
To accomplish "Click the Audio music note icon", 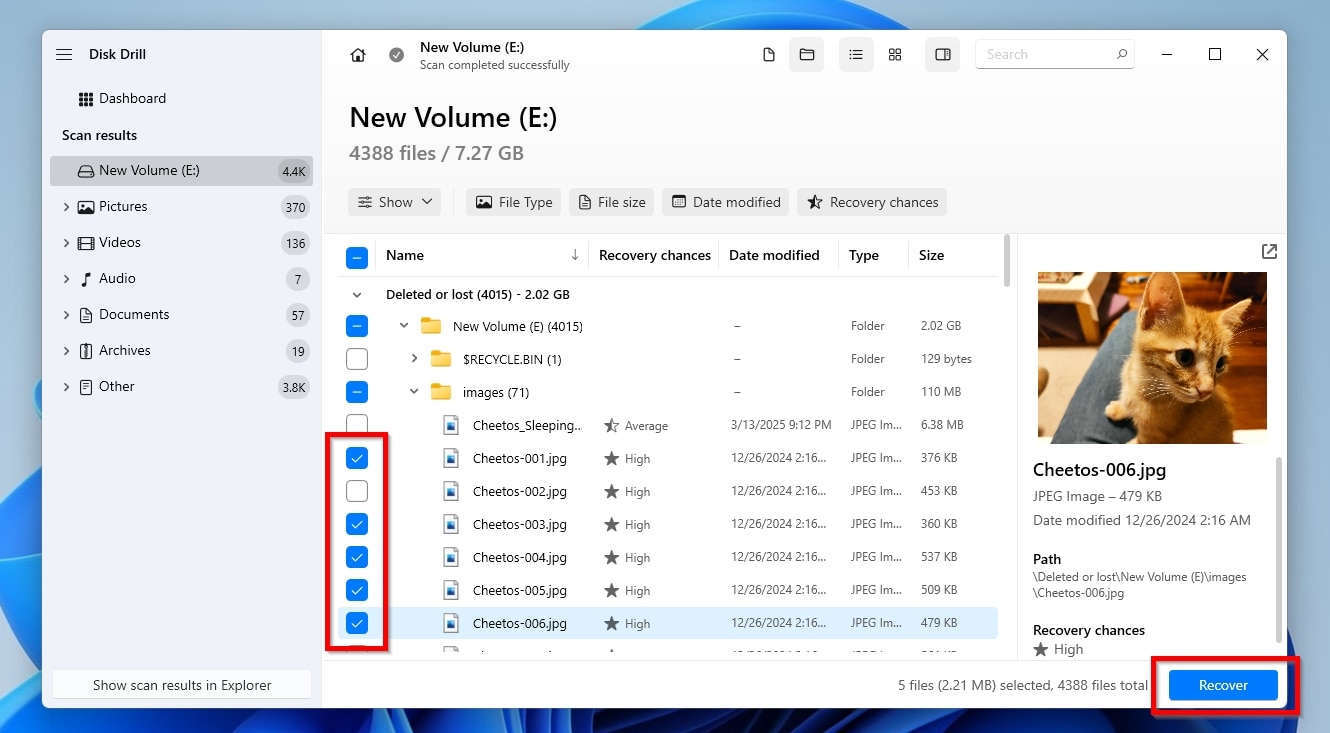I will (86, 279).
